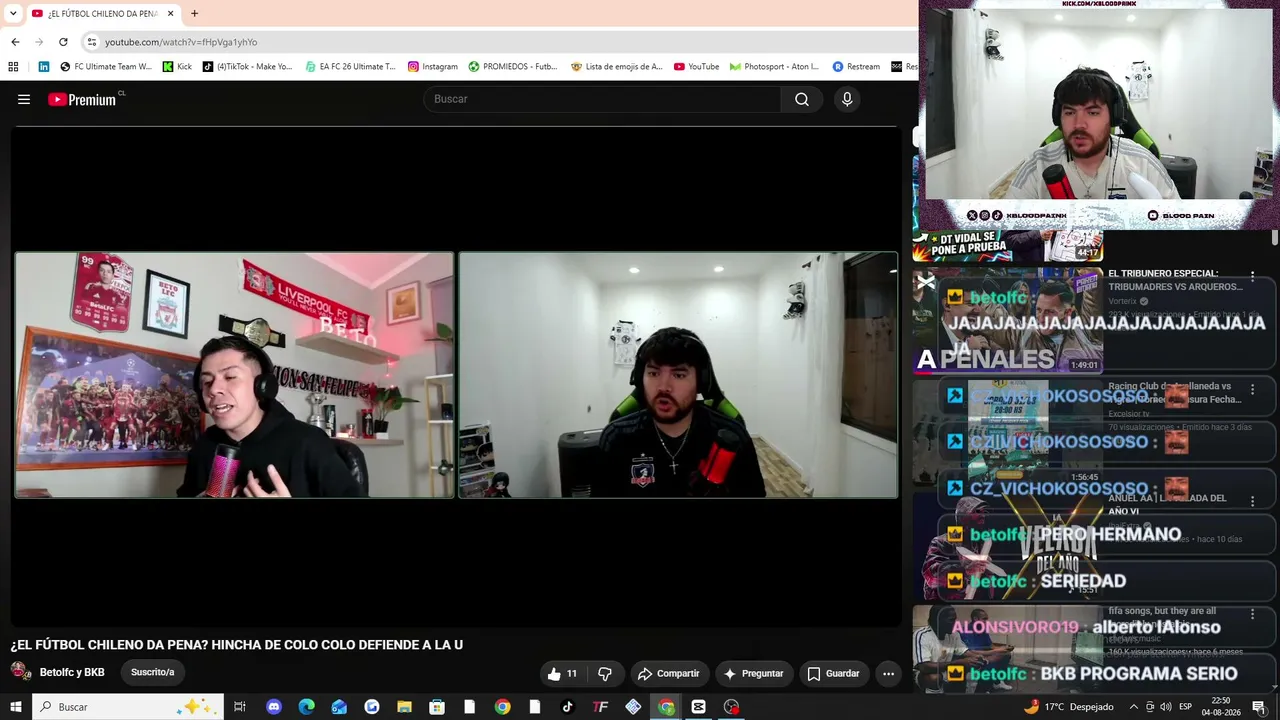This screenshot has height=720, width=1280.
Task: Open the YouTube guide hamburger menu
Action: pos(24,99)
